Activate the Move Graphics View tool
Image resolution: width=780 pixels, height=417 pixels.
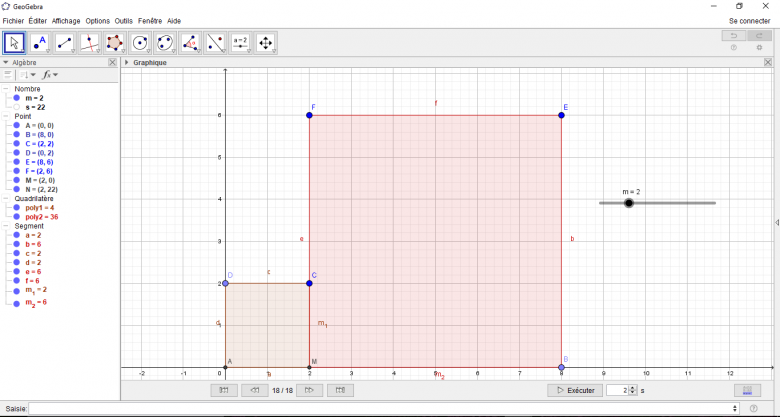265,43
